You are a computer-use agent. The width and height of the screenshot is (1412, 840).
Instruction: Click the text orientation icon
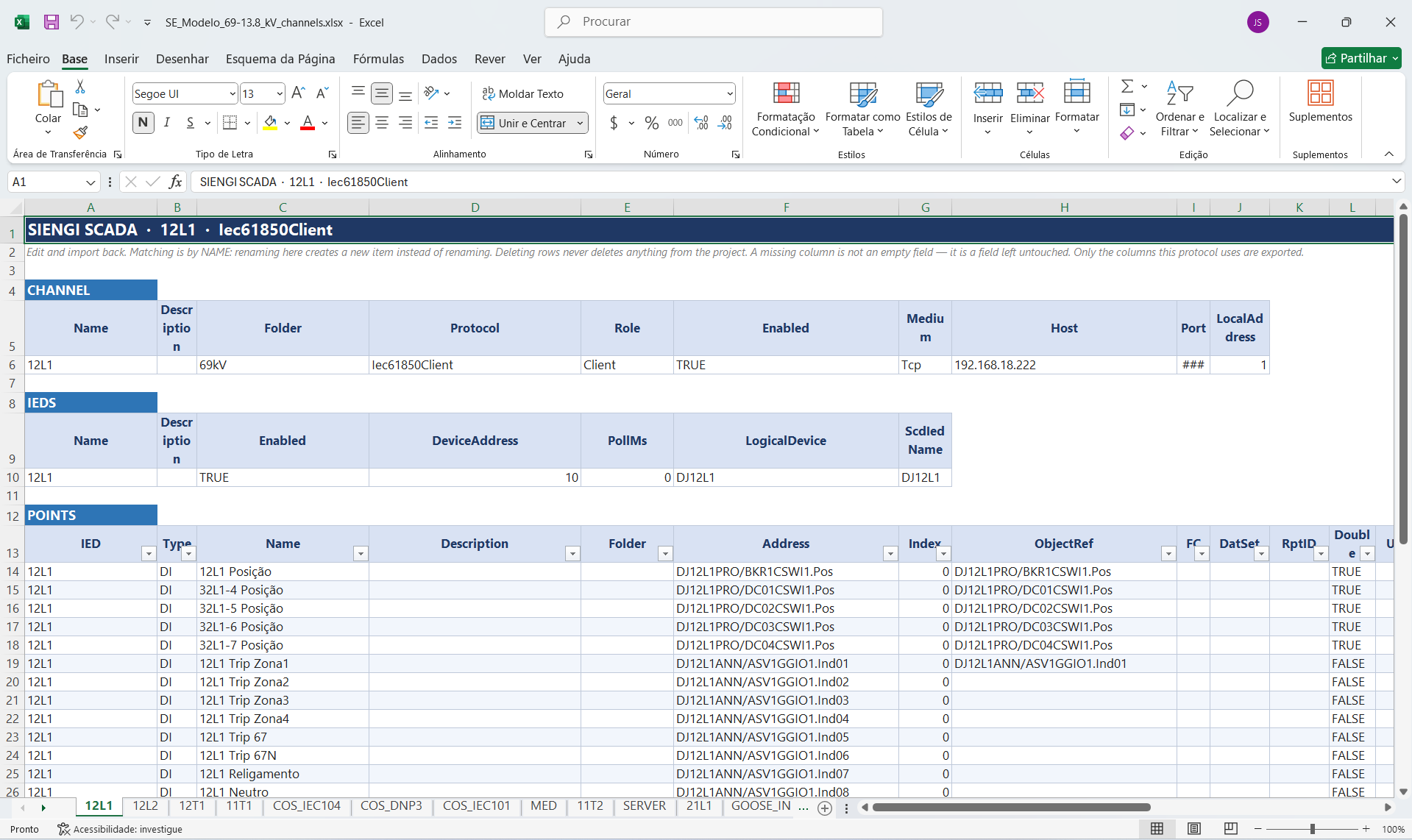[432, 93]
